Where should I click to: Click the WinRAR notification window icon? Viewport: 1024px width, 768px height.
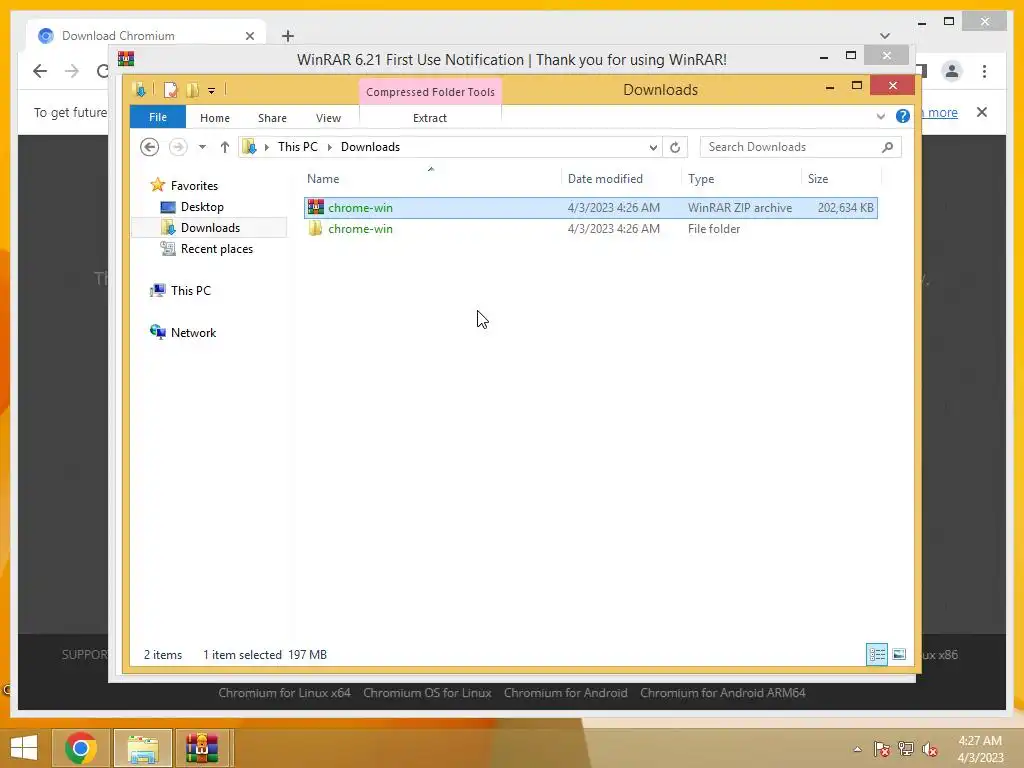click(126, 59)
